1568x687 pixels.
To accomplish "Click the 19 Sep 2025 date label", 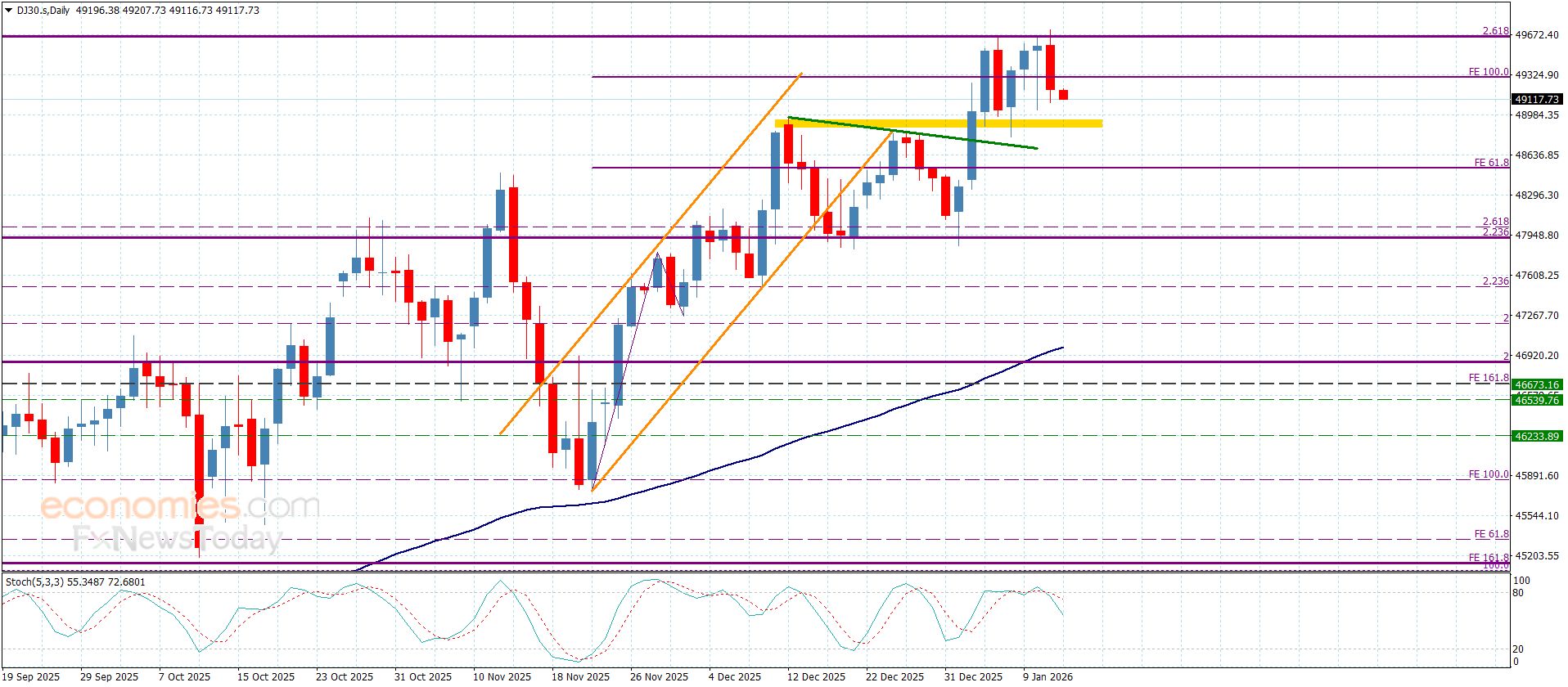I will [x=31, y=676].
